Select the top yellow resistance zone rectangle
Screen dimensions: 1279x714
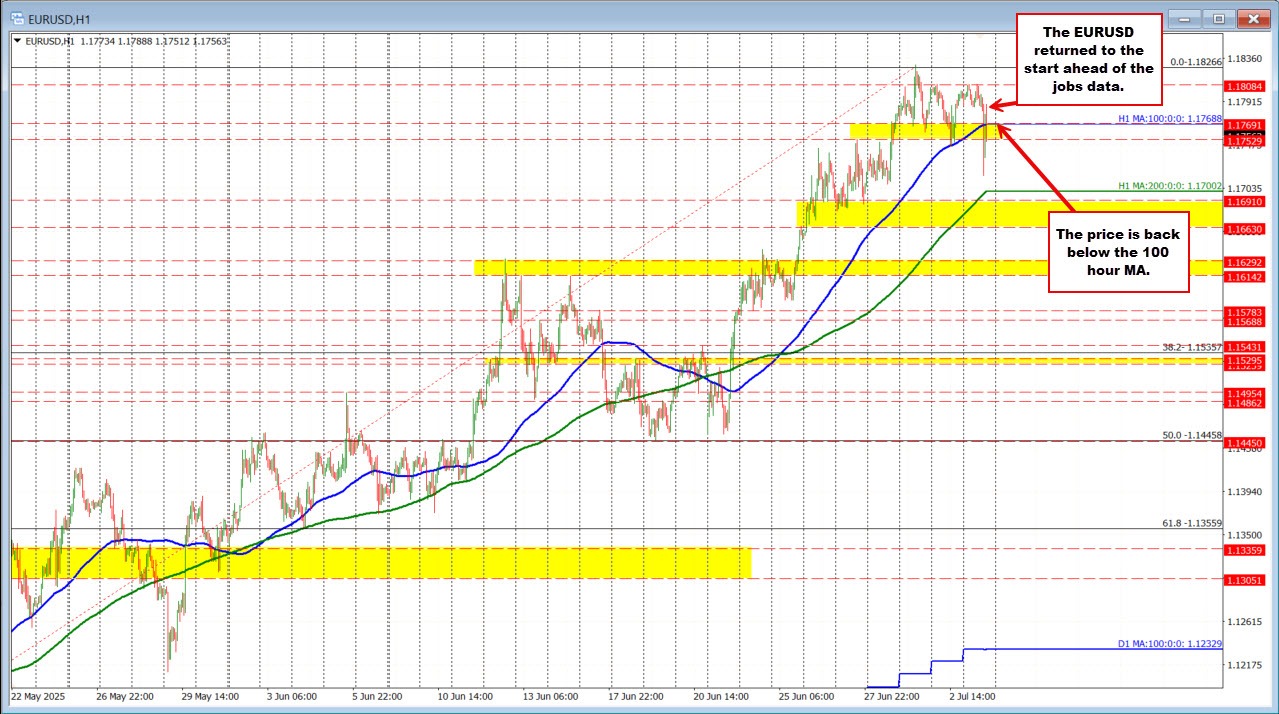pos(920,131)
